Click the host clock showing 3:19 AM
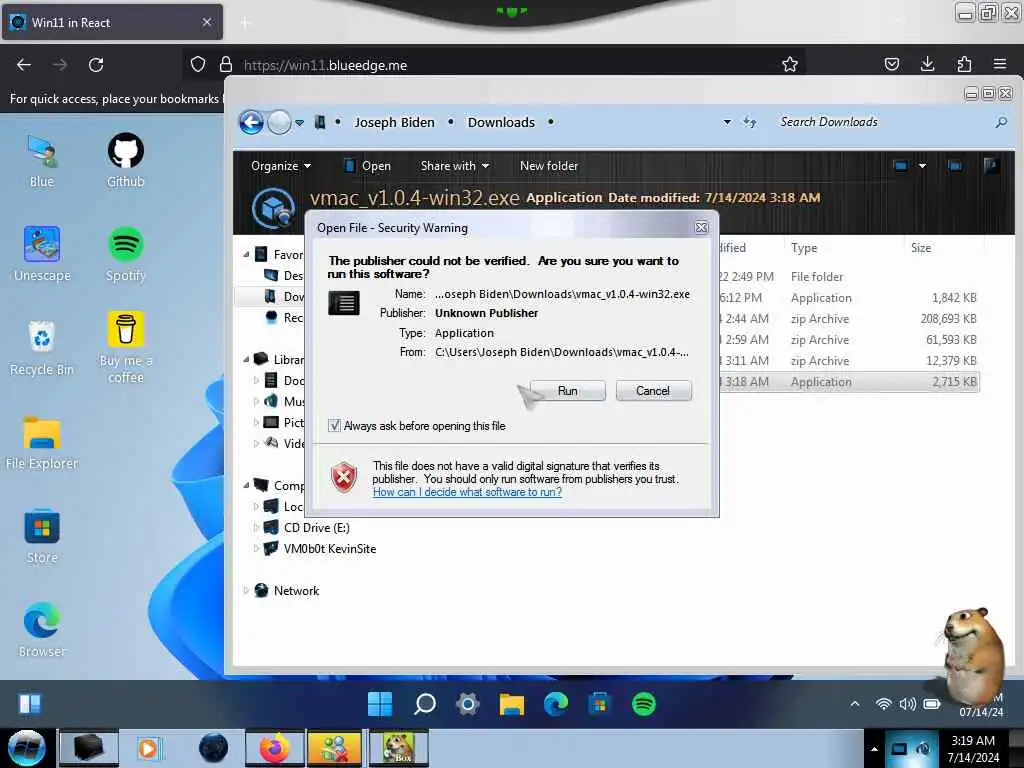The image size is (1024, 768). click(x=973, y=749)
